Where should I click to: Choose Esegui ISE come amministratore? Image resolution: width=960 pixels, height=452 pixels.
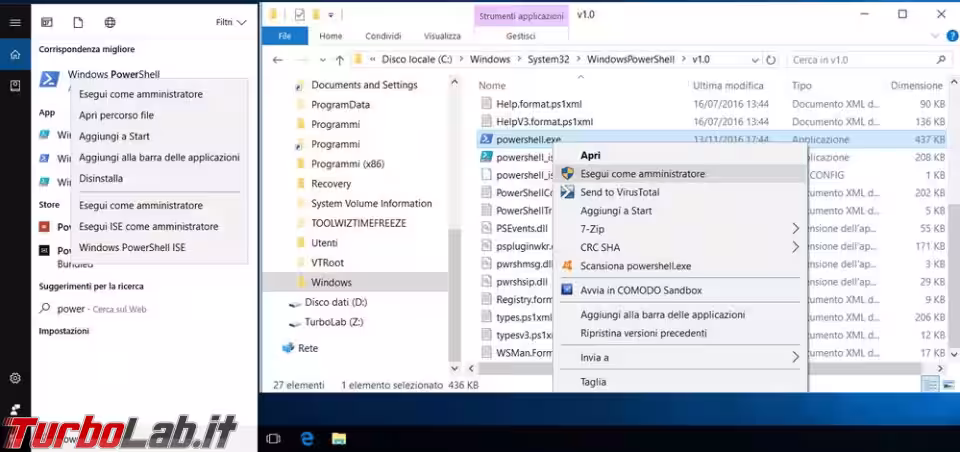[x=148, y=227]
